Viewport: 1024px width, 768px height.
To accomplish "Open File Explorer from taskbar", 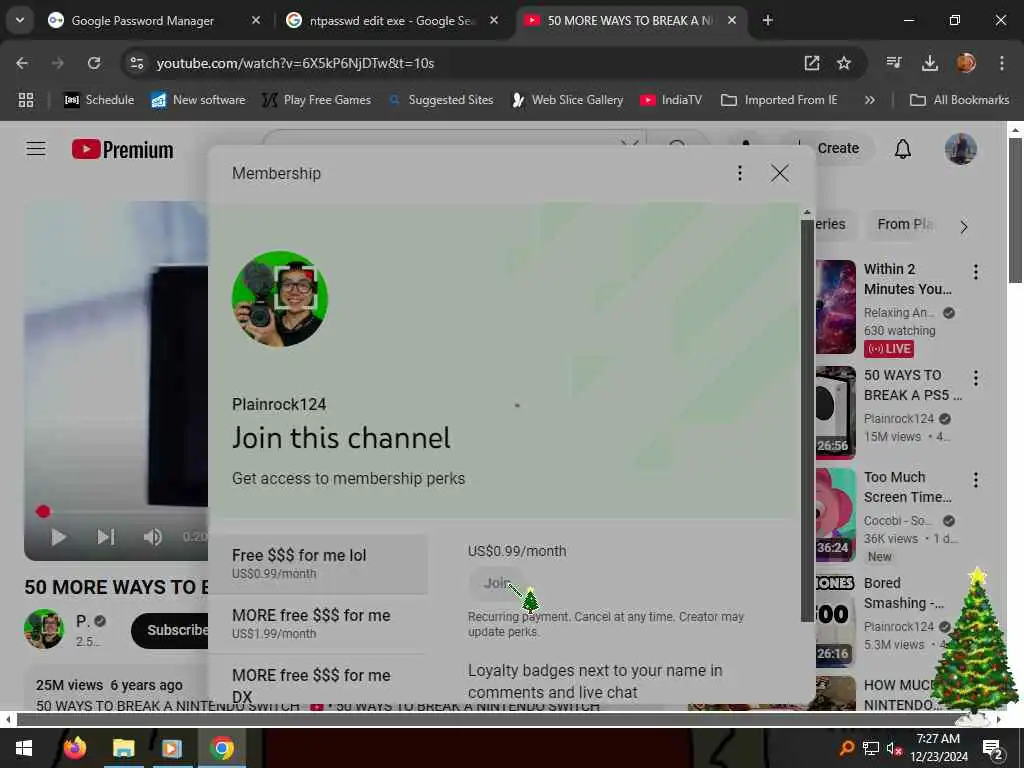I will tap(123, 748).
